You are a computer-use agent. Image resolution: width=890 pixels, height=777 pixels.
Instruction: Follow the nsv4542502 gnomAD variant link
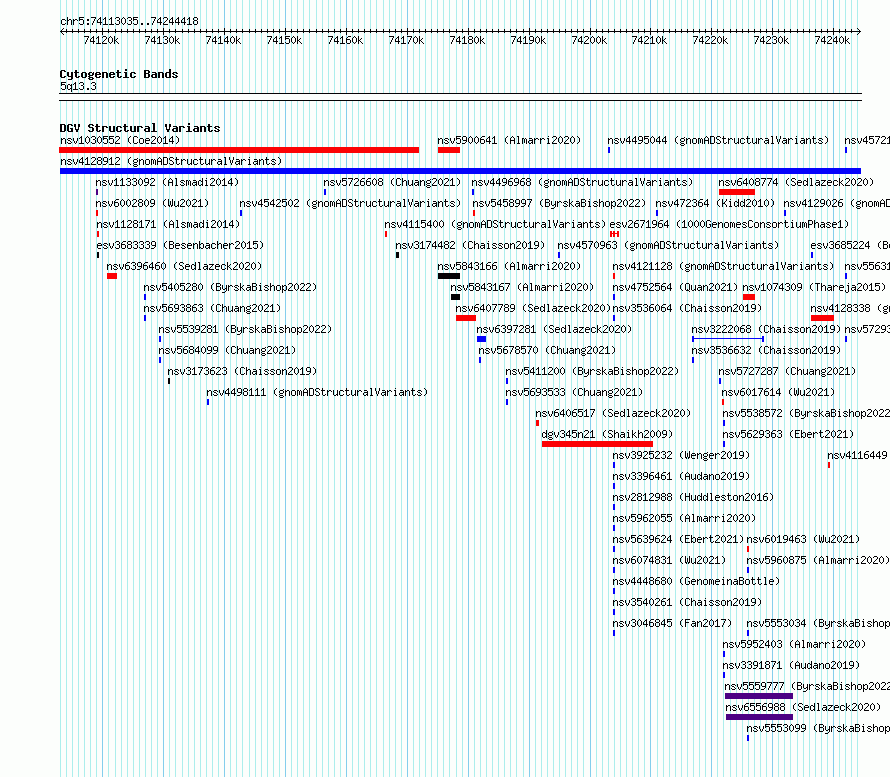(350, 203)
